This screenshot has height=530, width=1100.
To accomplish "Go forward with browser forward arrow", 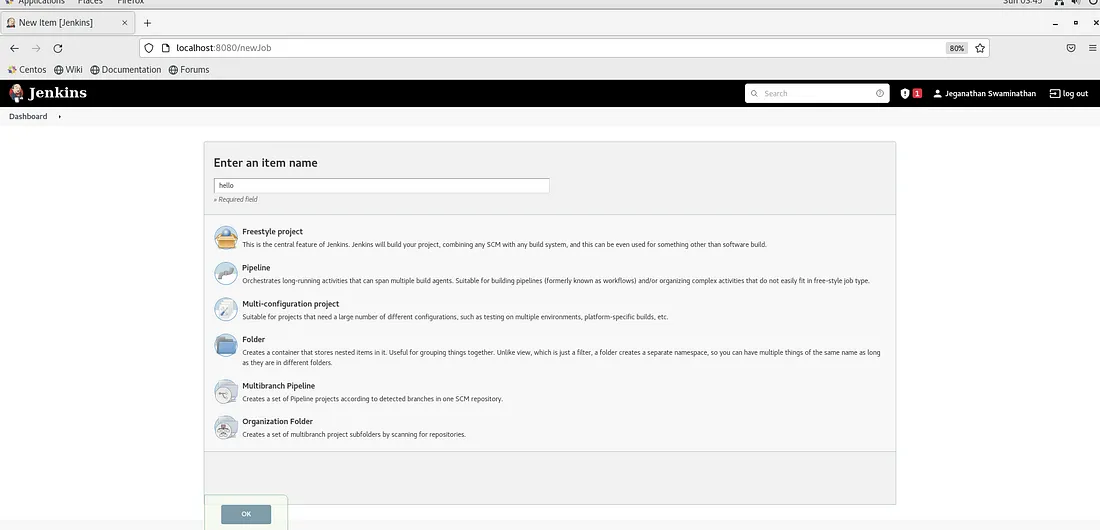I will click(x=36, y=48).
